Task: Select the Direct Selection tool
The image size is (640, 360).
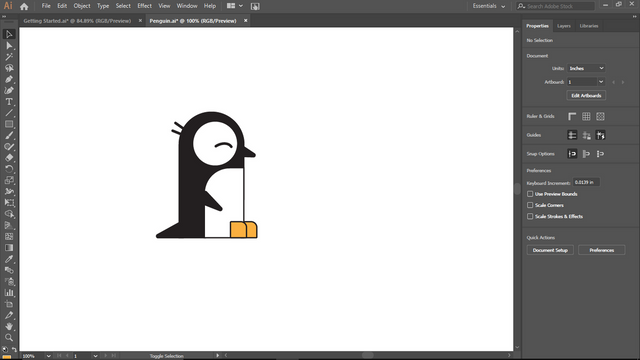Action: click(x=9, y=45)
